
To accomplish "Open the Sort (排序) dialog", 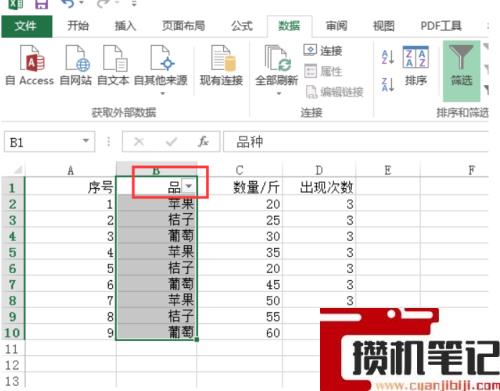I will tap(416, 66).
